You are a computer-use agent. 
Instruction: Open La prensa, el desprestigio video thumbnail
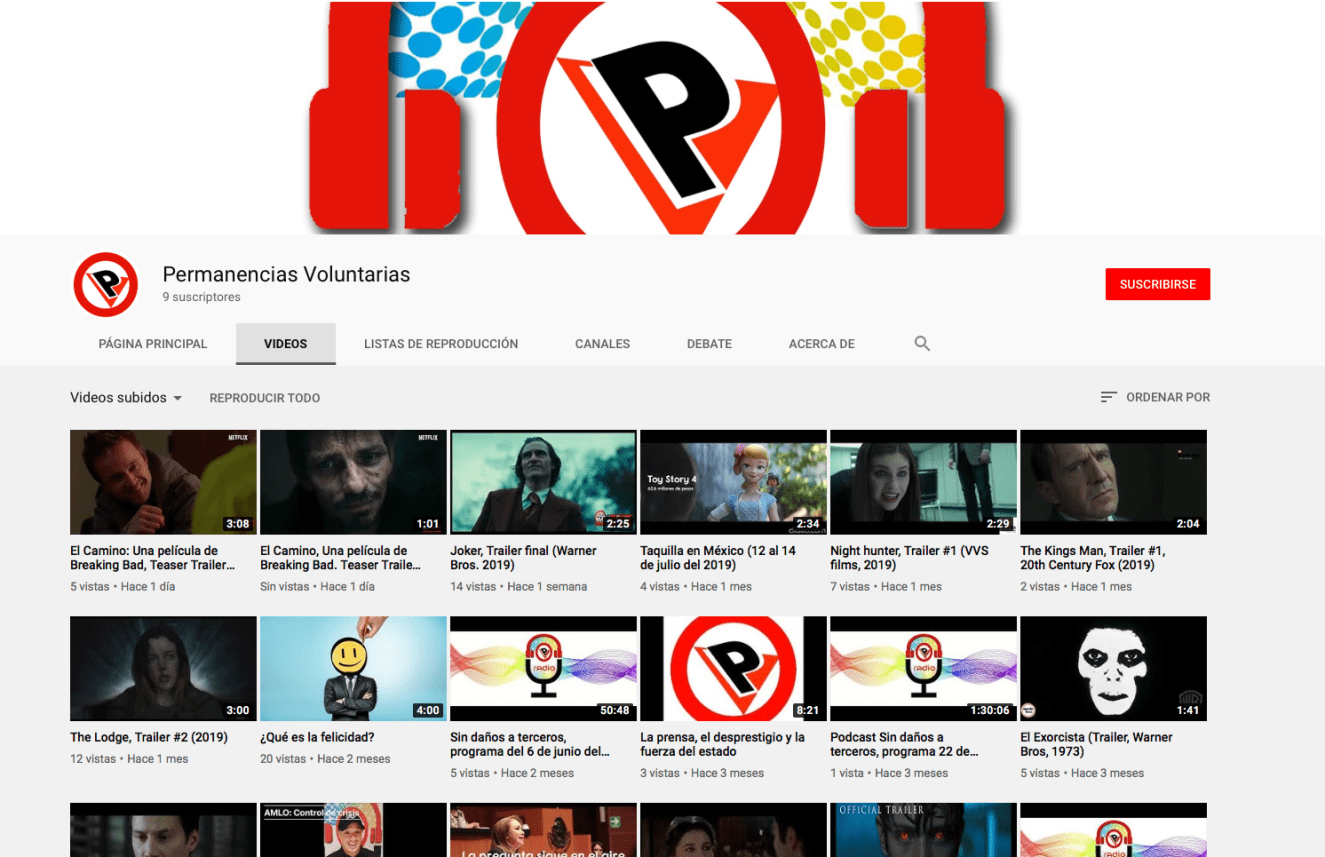(733, 668)
